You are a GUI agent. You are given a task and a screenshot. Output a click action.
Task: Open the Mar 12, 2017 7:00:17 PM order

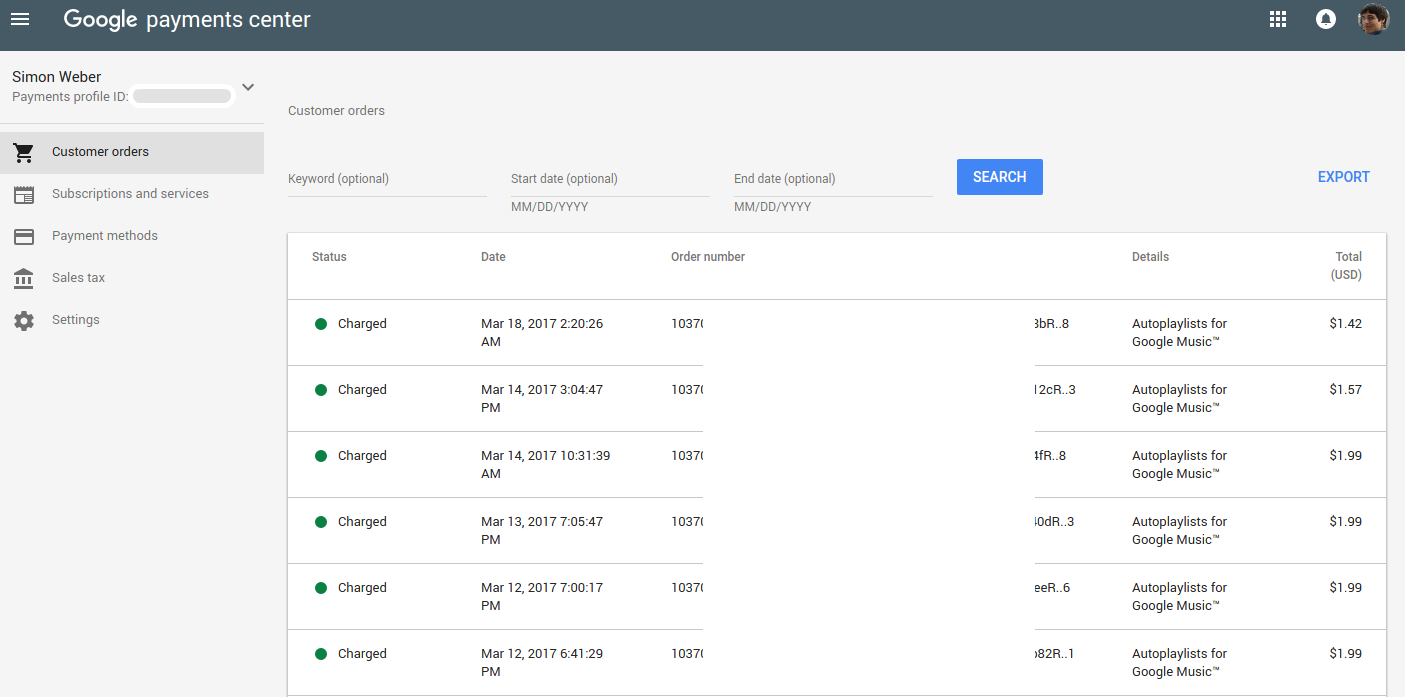coord(837,597)
